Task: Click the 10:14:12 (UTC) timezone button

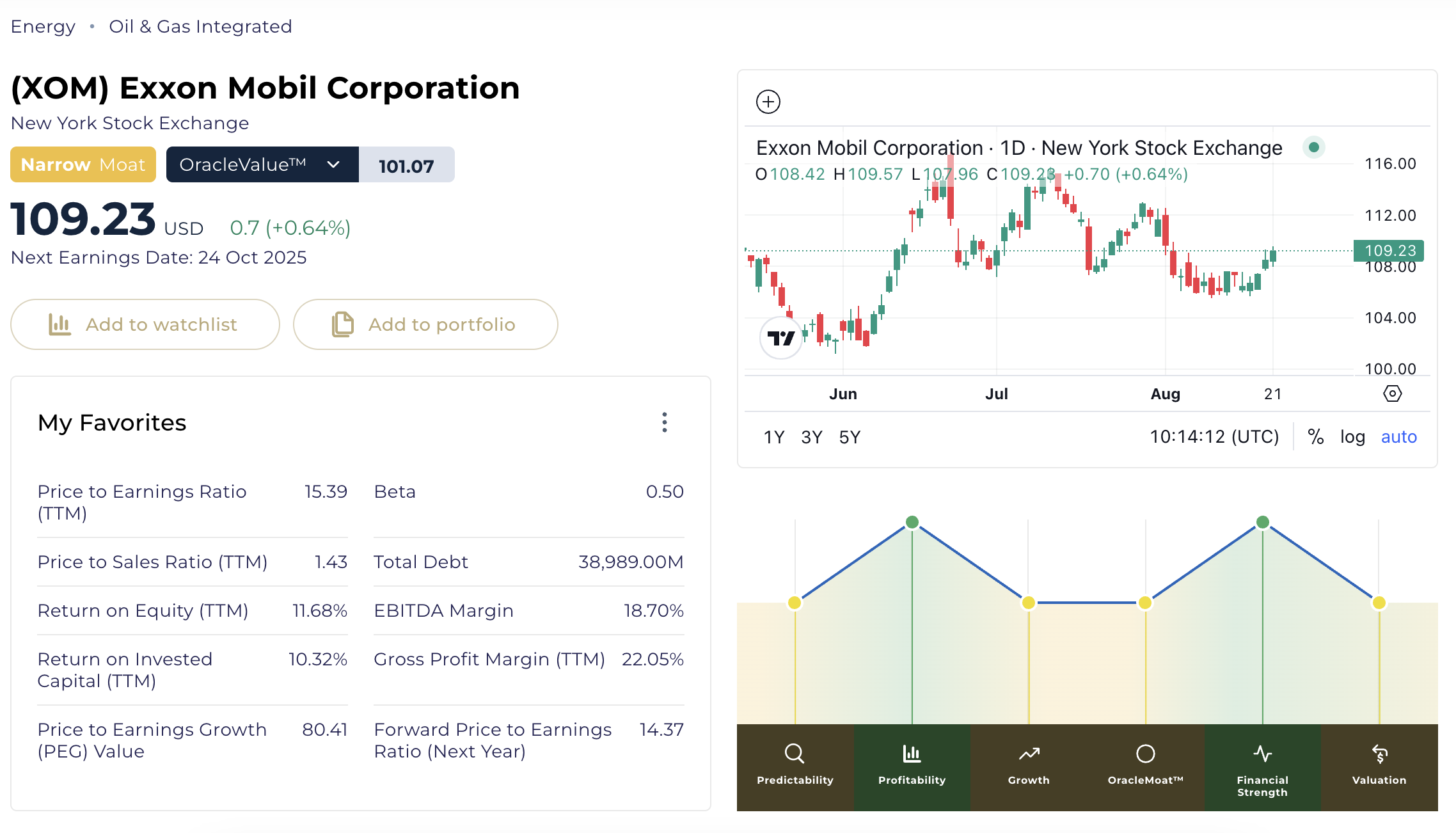Action: point(1214,437)
